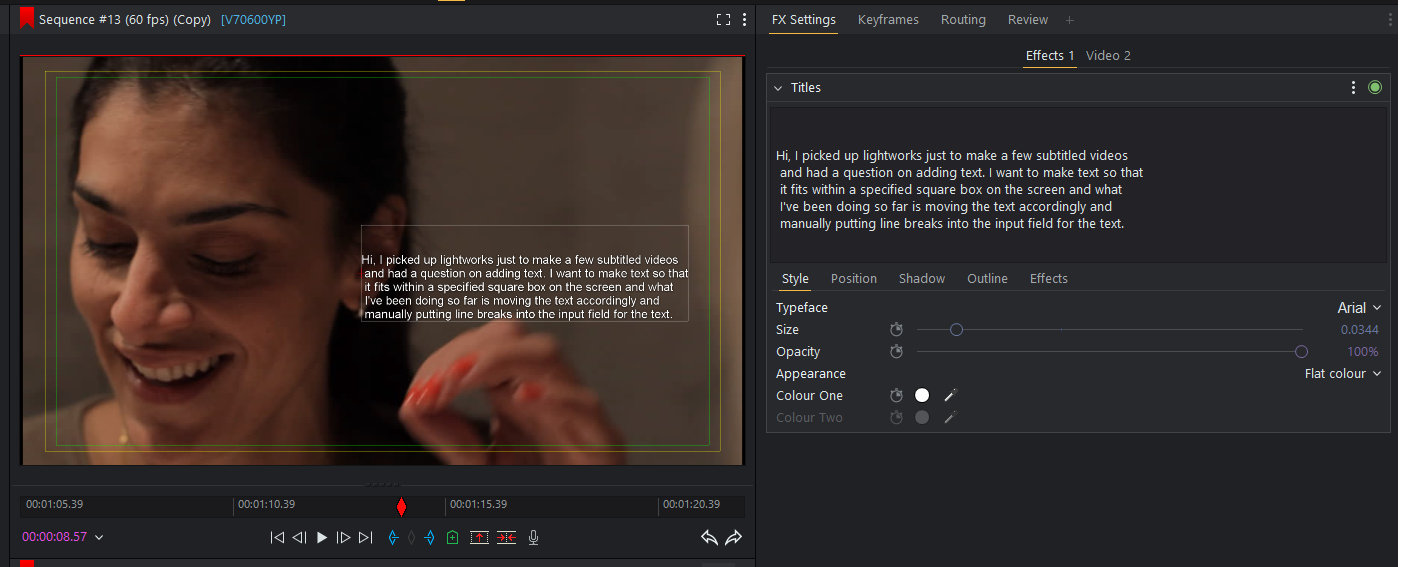The image size is (1408, 567).
Task: Click the V70600YP sequence ID label
Action: [253, 20]
